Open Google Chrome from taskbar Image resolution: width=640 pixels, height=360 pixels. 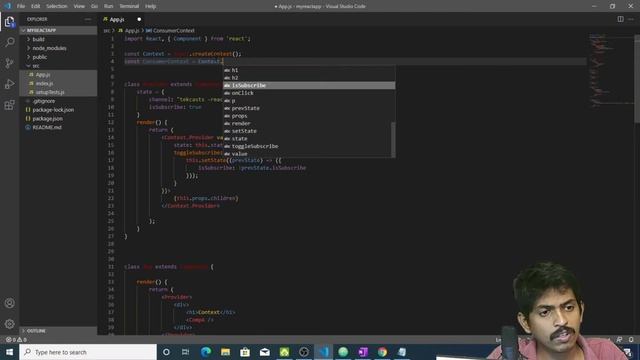pyautogui.click(x=382, y=352)
